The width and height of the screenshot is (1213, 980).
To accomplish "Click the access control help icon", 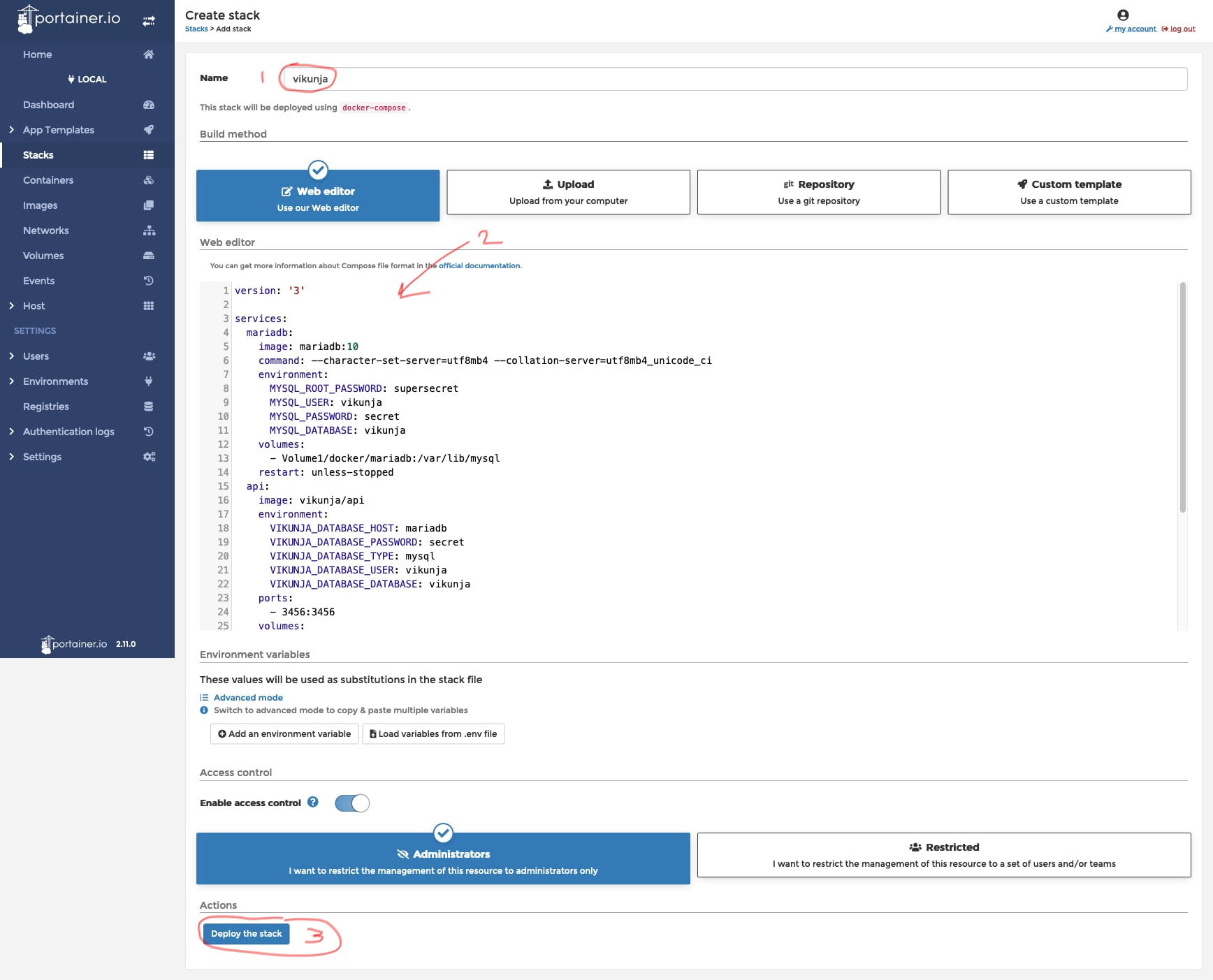I will point(313,802).
